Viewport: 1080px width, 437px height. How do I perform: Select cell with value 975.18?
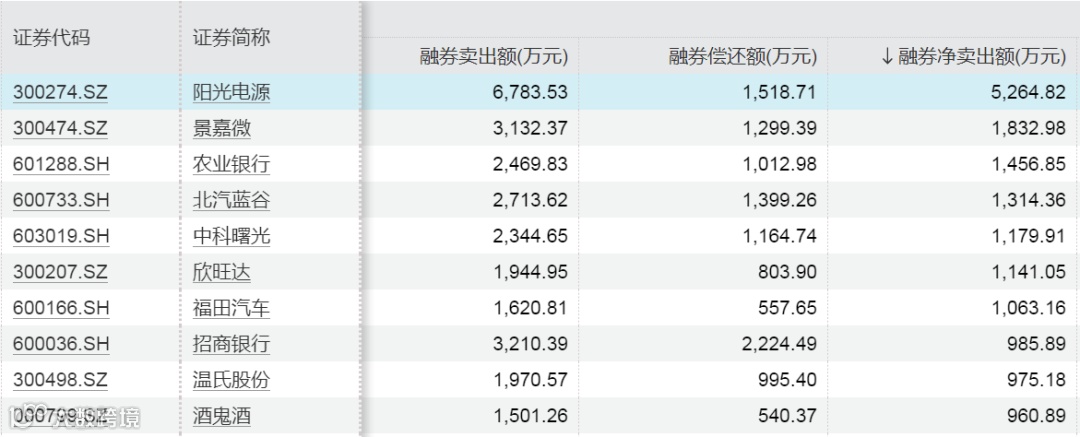(x=1037, y=380)
